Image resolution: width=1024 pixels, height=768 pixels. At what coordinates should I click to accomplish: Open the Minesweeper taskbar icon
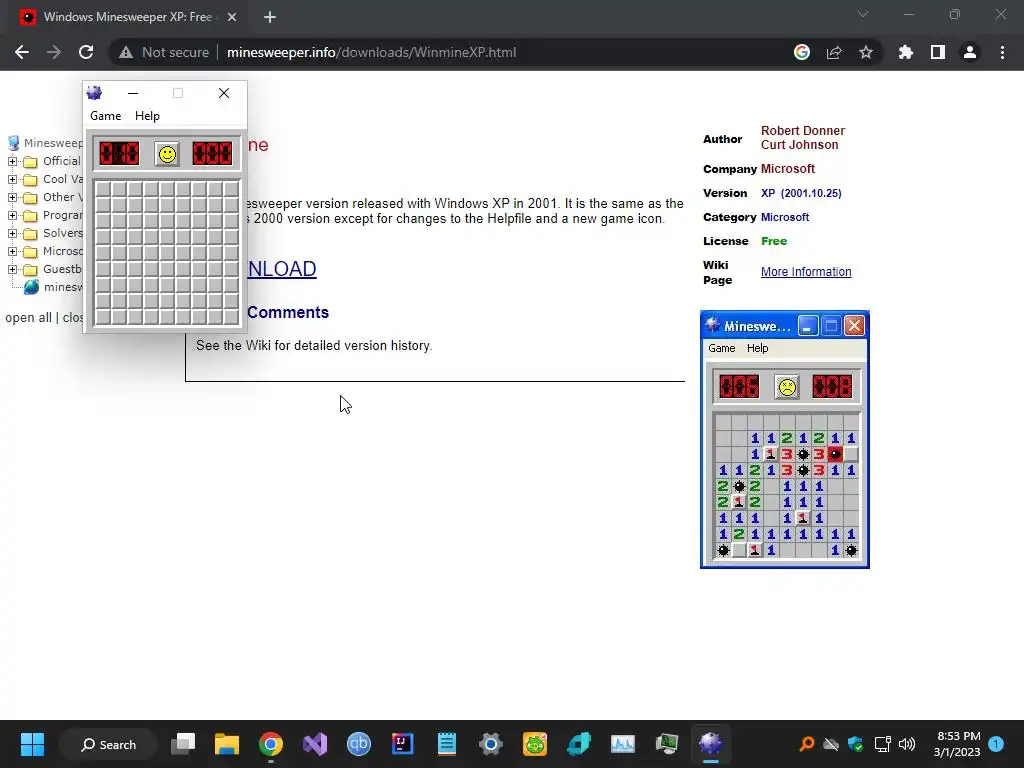click(x=711, y=744)
